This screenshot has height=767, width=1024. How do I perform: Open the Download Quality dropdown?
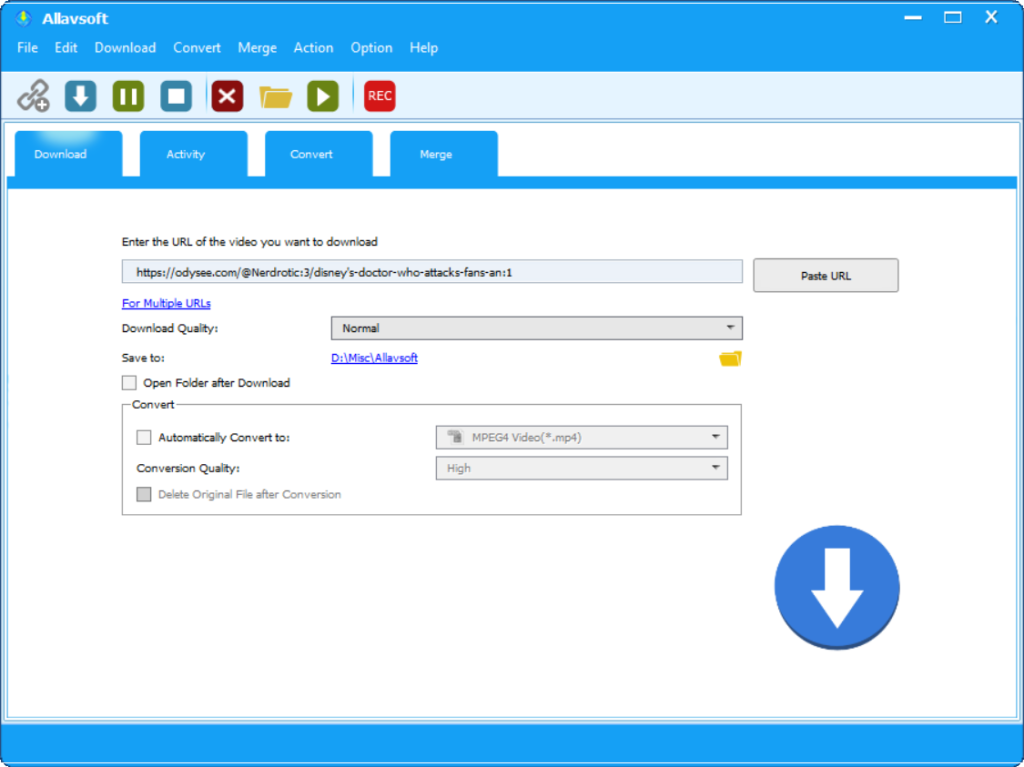pyautogui.click(x=731, y=328)
